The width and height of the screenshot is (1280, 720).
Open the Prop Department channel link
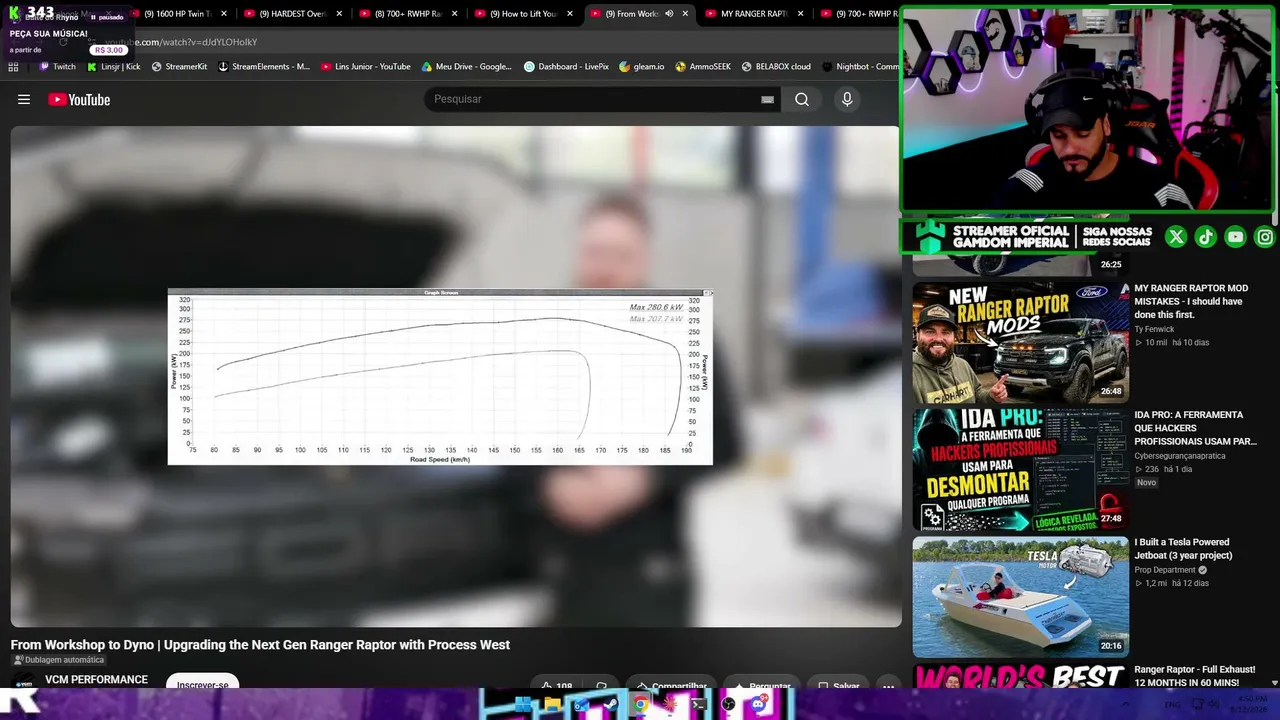coord(1165,570)
